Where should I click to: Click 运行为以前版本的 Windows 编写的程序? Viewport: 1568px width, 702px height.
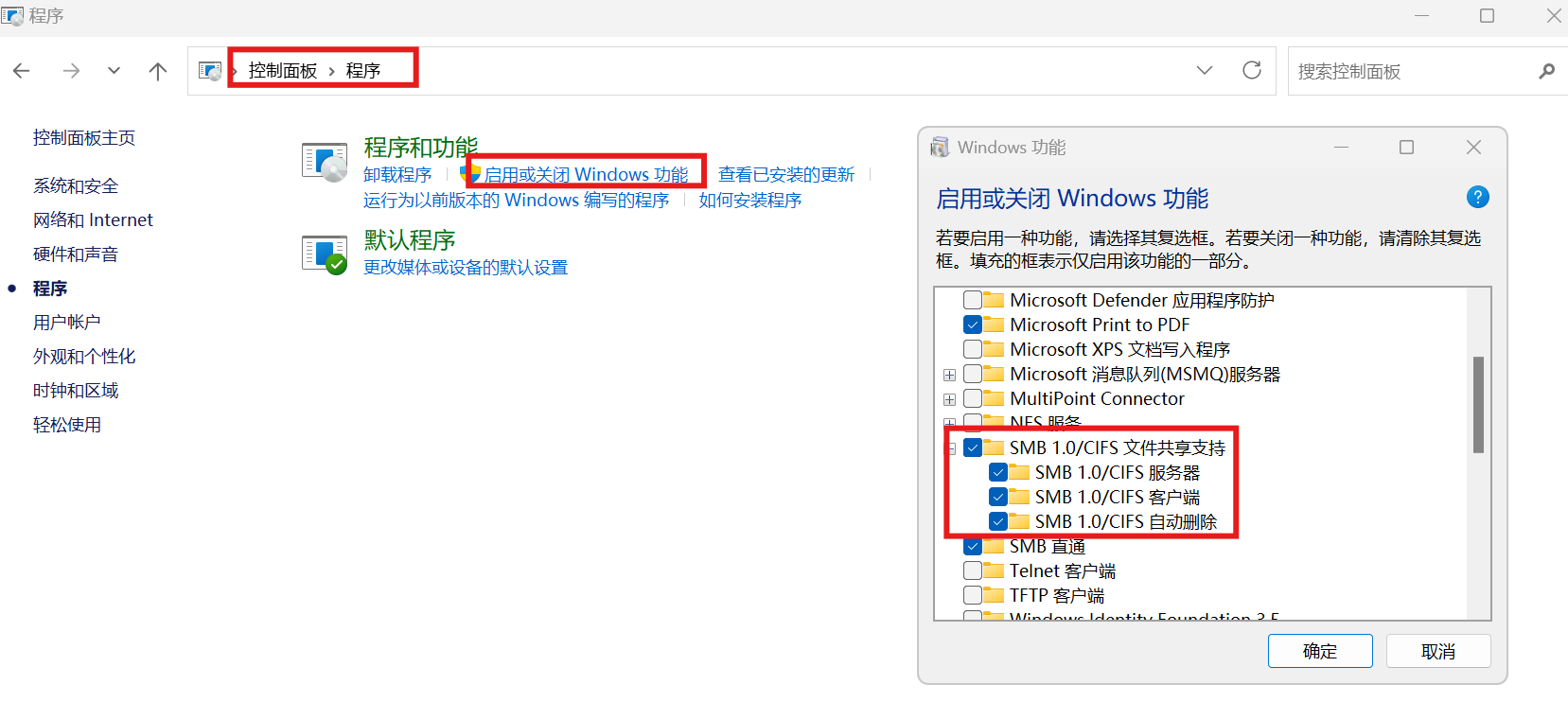coord(516,201)
